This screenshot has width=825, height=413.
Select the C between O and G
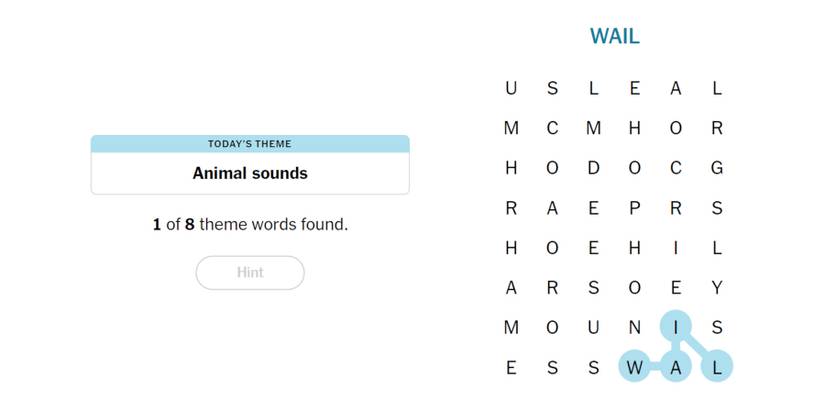pos(676,168)
